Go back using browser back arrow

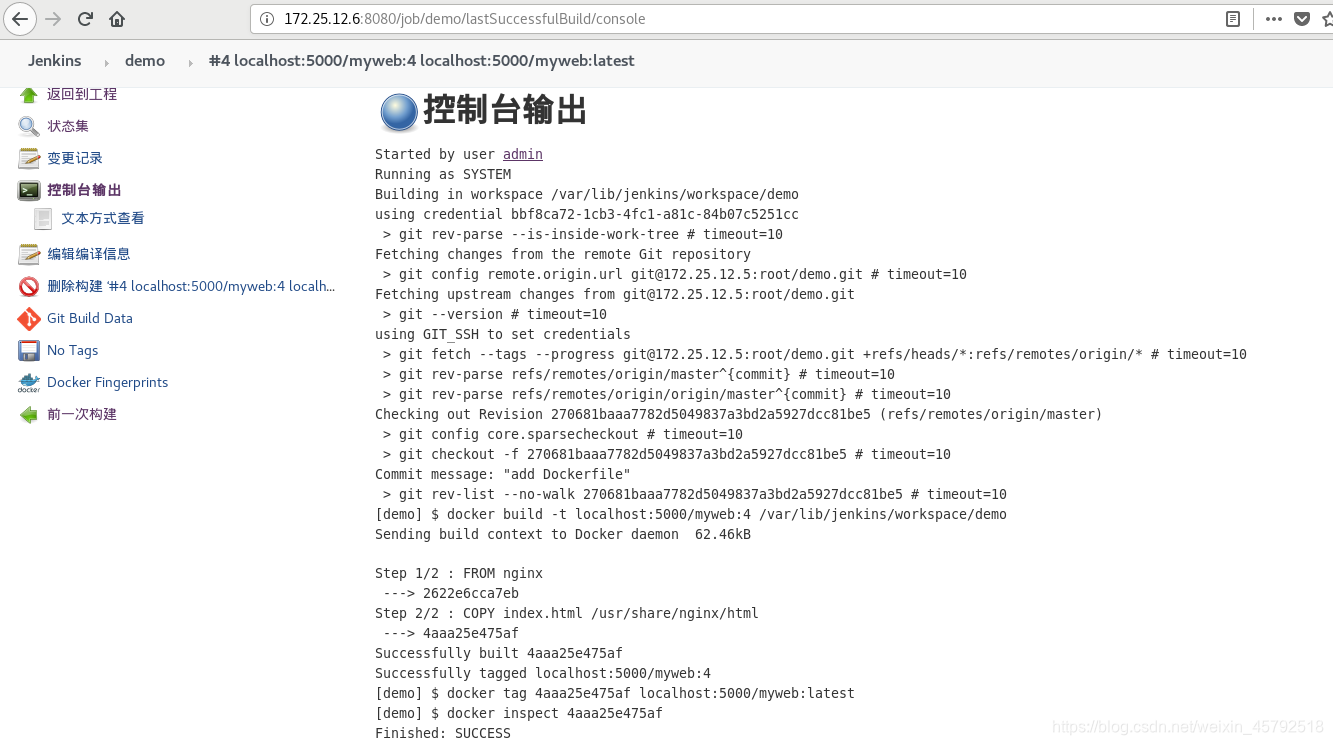20,18
